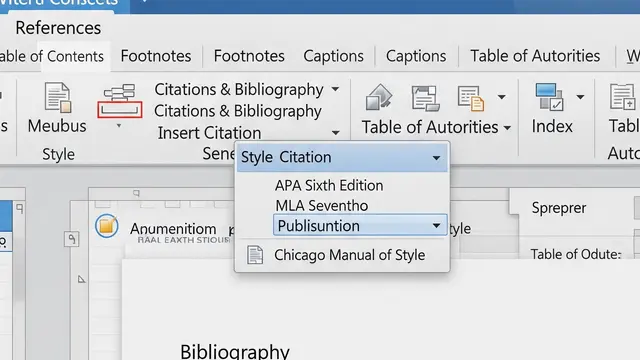This screenshot has height=360, width=640.
Task: Open the References tab
Action: (x=58, y=28)
